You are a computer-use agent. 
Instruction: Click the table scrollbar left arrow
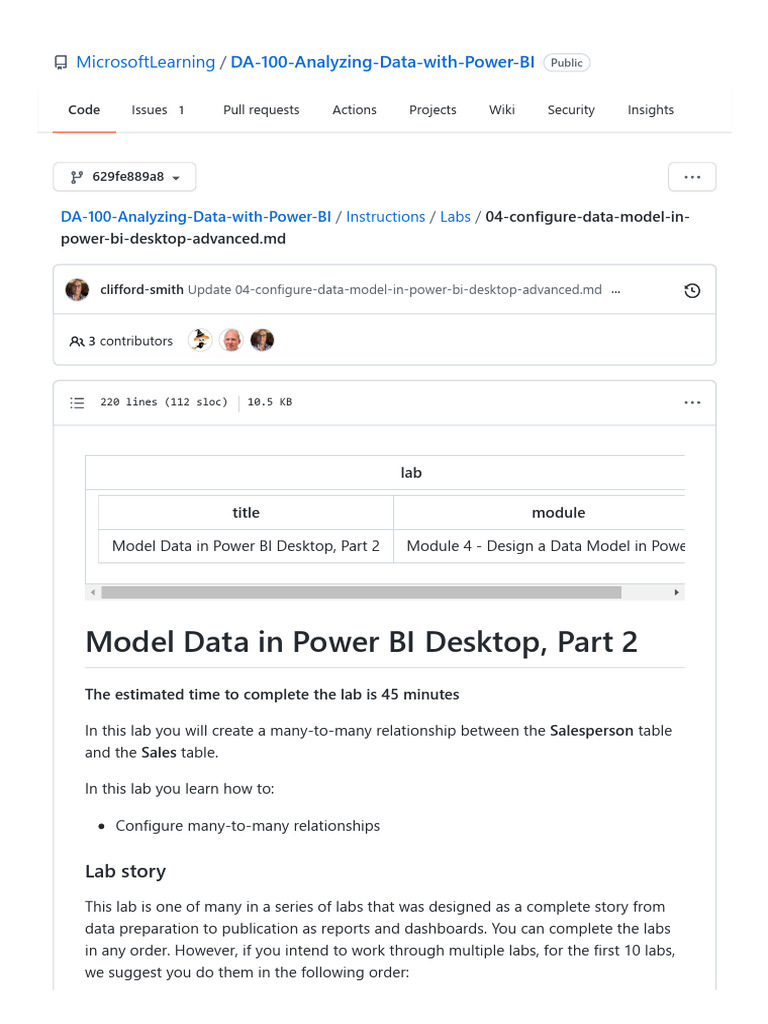[x=93, y=592]
